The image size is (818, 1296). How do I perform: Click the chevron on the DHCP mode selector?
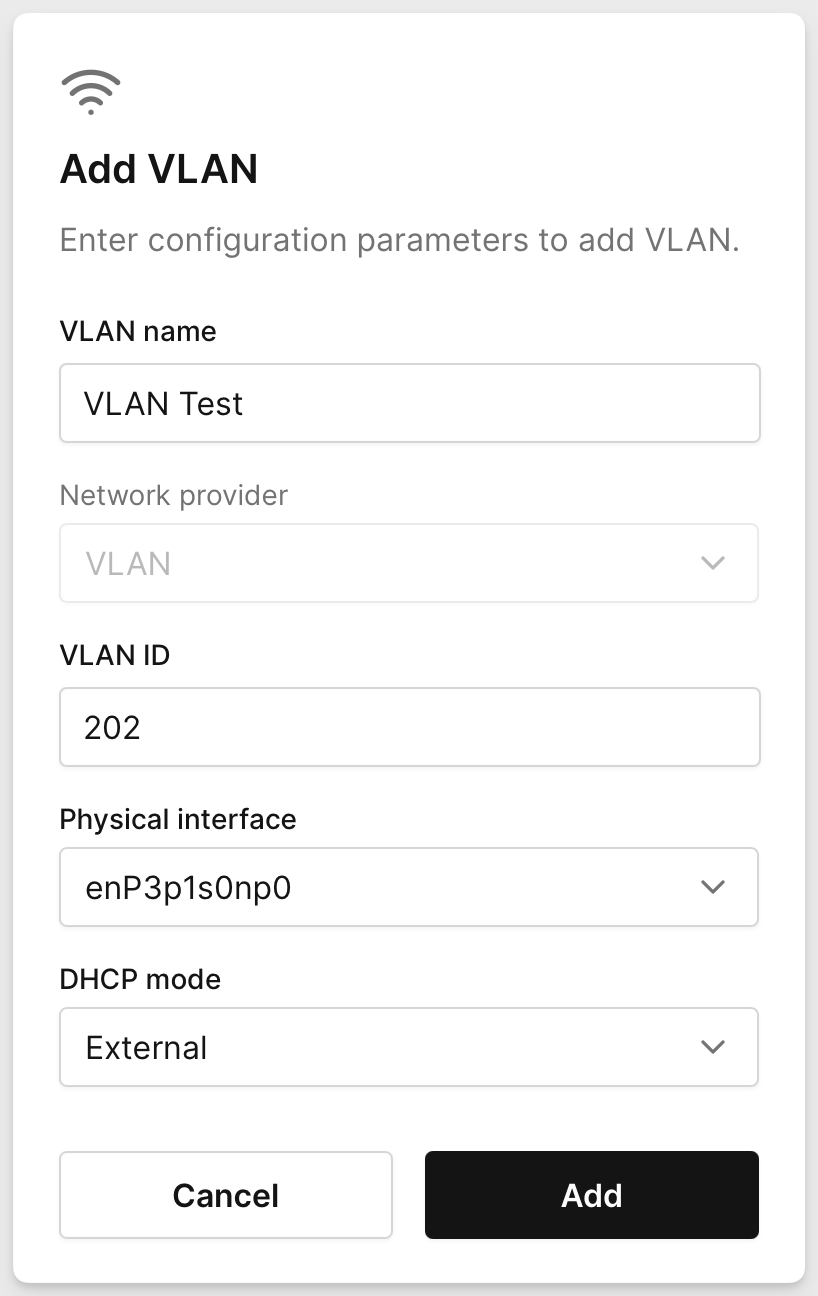click(x=712, y=1047)
